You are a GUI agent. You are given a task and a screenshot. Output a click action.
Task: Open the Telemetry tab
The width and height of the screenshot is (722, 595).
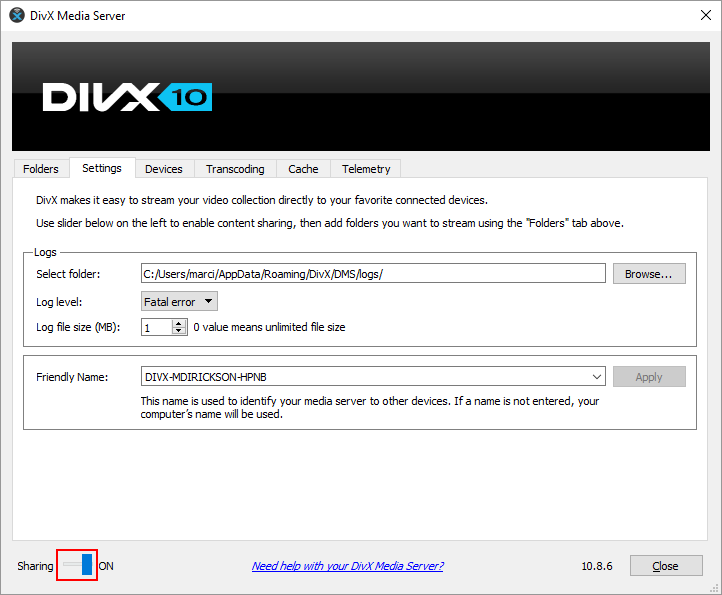pyautogui.click(x=366, y=169)
